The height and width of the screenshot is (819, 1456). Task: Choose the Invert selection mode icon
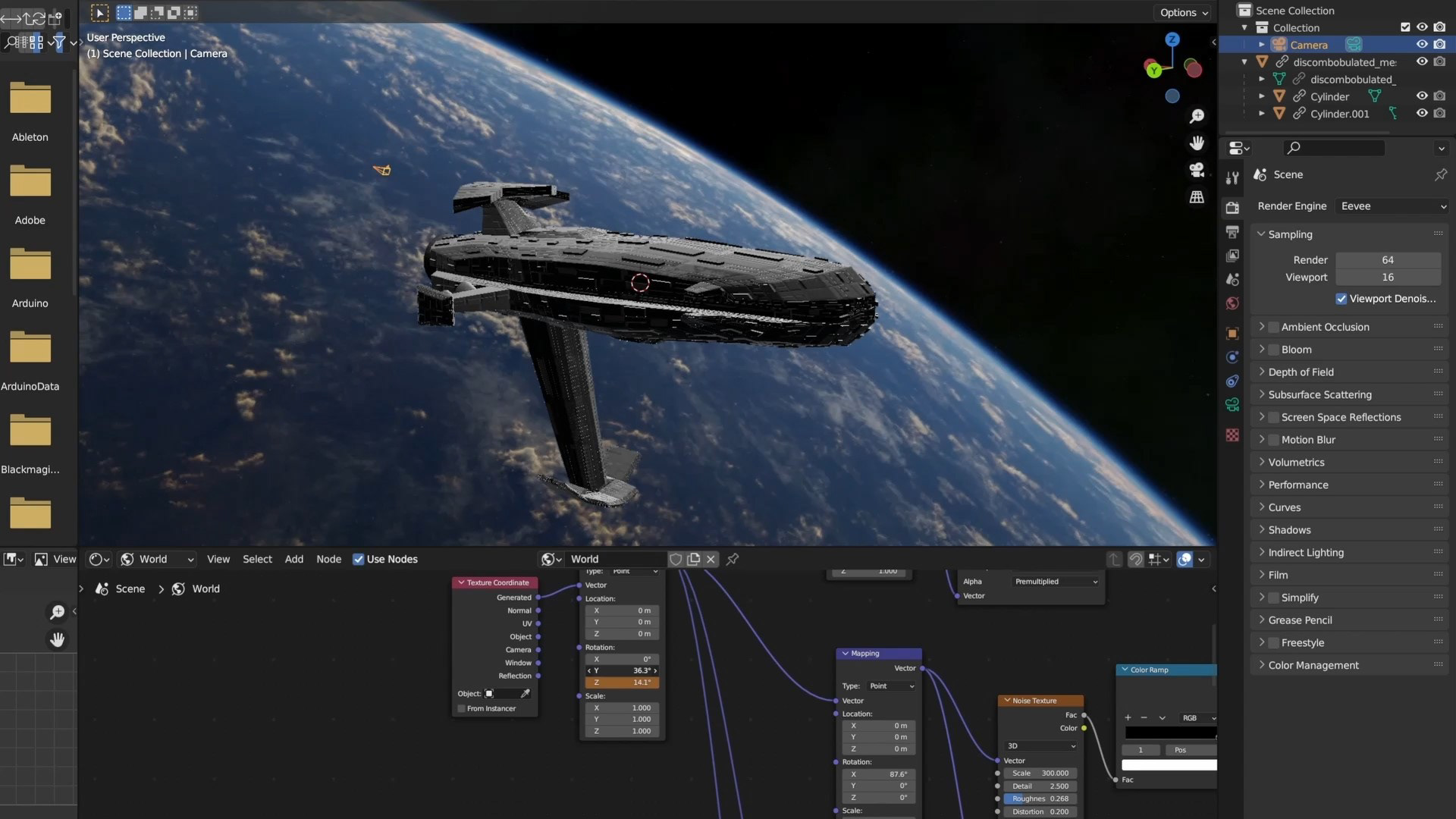[x=174, y=13]
